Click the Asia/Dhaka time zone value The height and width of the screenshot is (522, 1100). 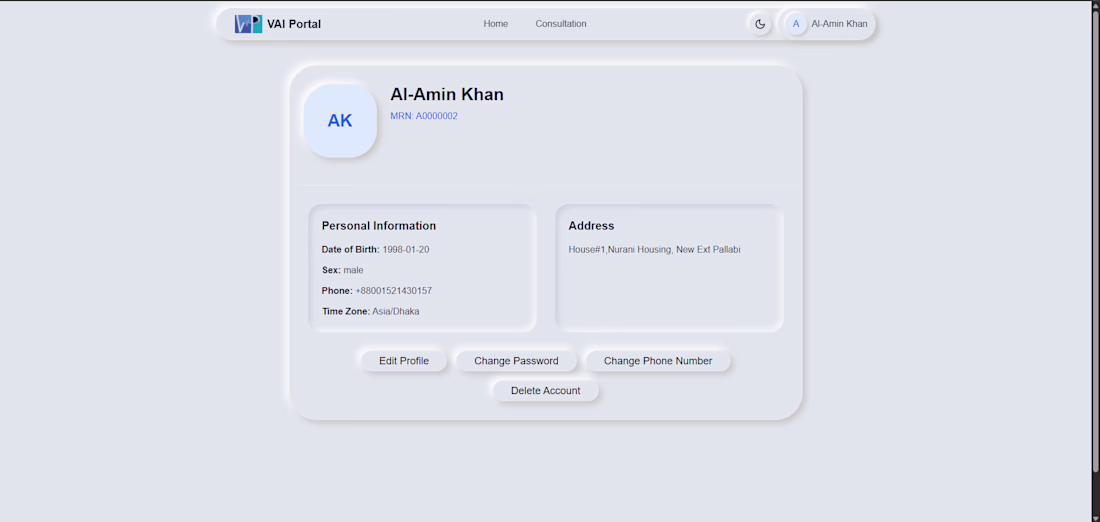pyautogui.click(x=396, y=312)
